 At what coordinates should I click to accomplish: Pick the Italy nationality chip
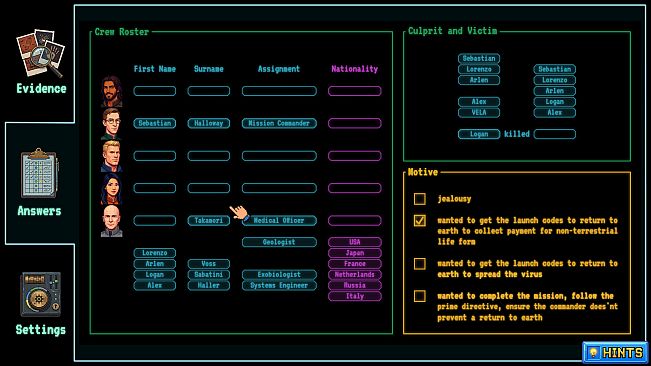pos(355,296)
